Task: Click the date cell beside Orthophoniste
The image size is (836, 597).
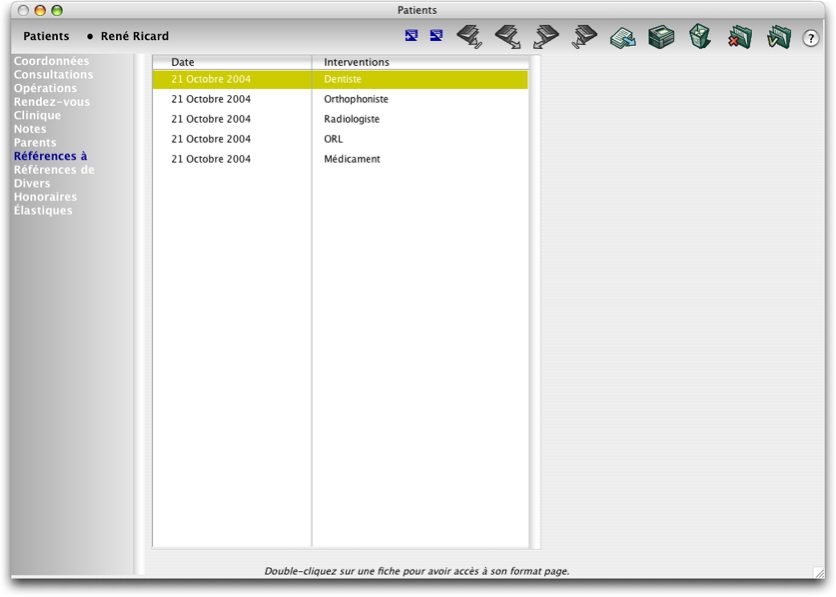Action: pos(211,99)
